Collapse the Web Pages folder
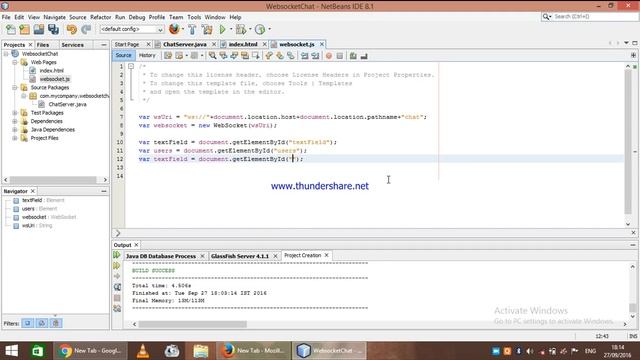Viewport: 640px width, 360px height. pyautogui.click(x=15, y=62)
